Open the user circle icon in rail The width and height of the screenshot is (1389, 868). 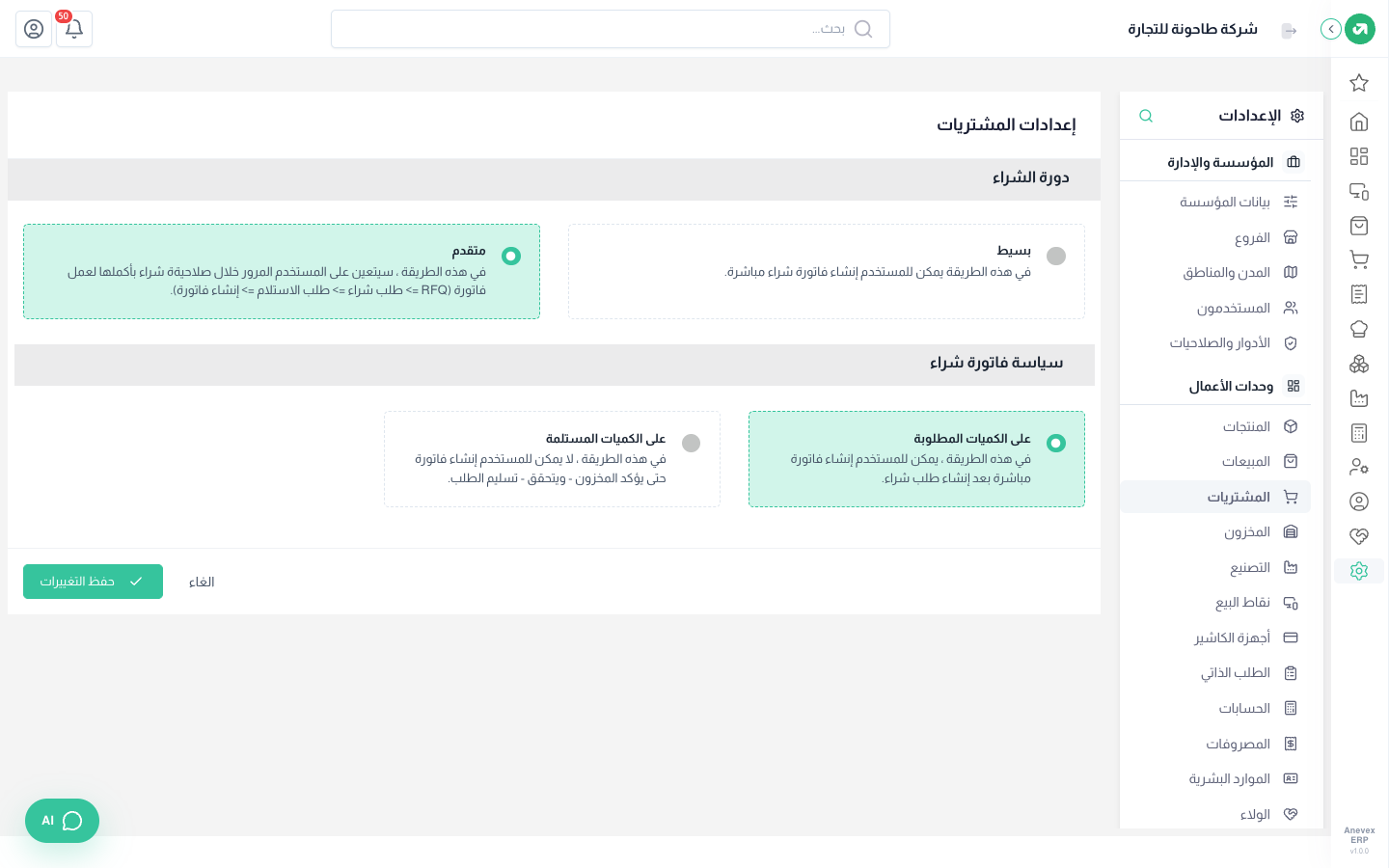[1359, 502]
